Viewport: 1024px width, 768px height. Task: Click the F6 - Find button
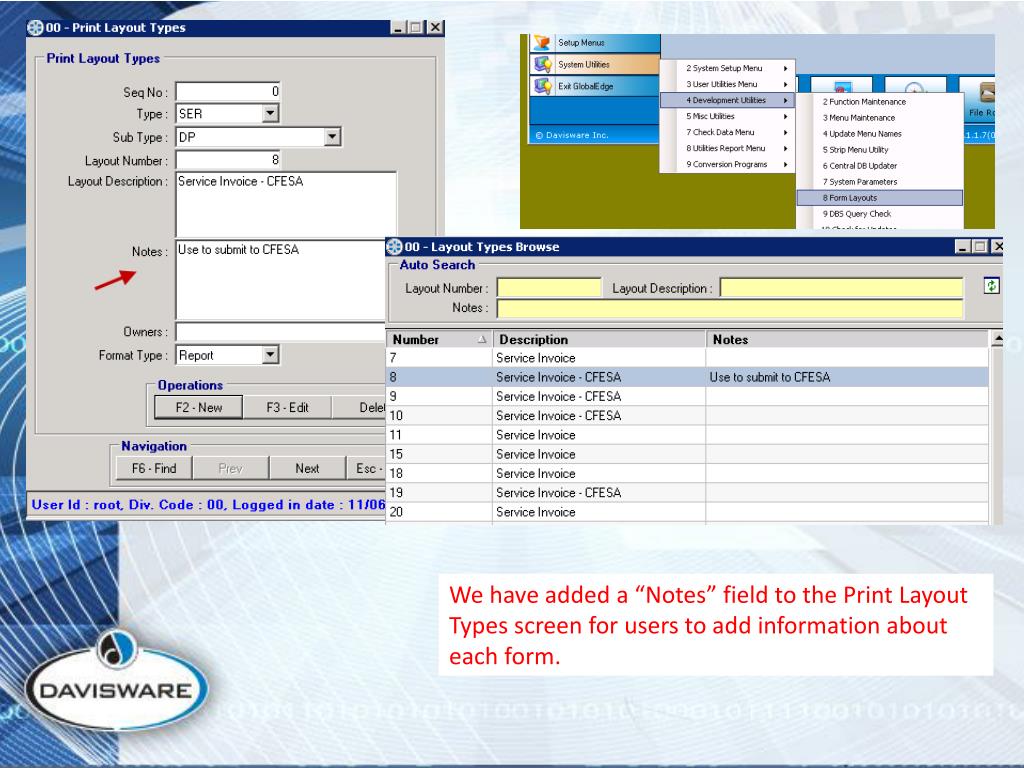click(x=153, y=468)
